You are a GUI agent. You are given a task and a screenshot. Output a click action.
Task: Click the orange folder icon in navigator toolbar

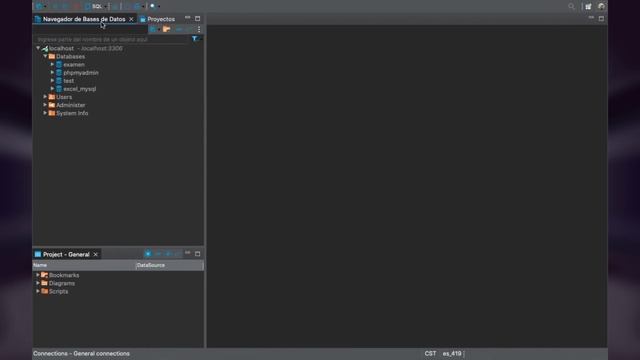167,29
